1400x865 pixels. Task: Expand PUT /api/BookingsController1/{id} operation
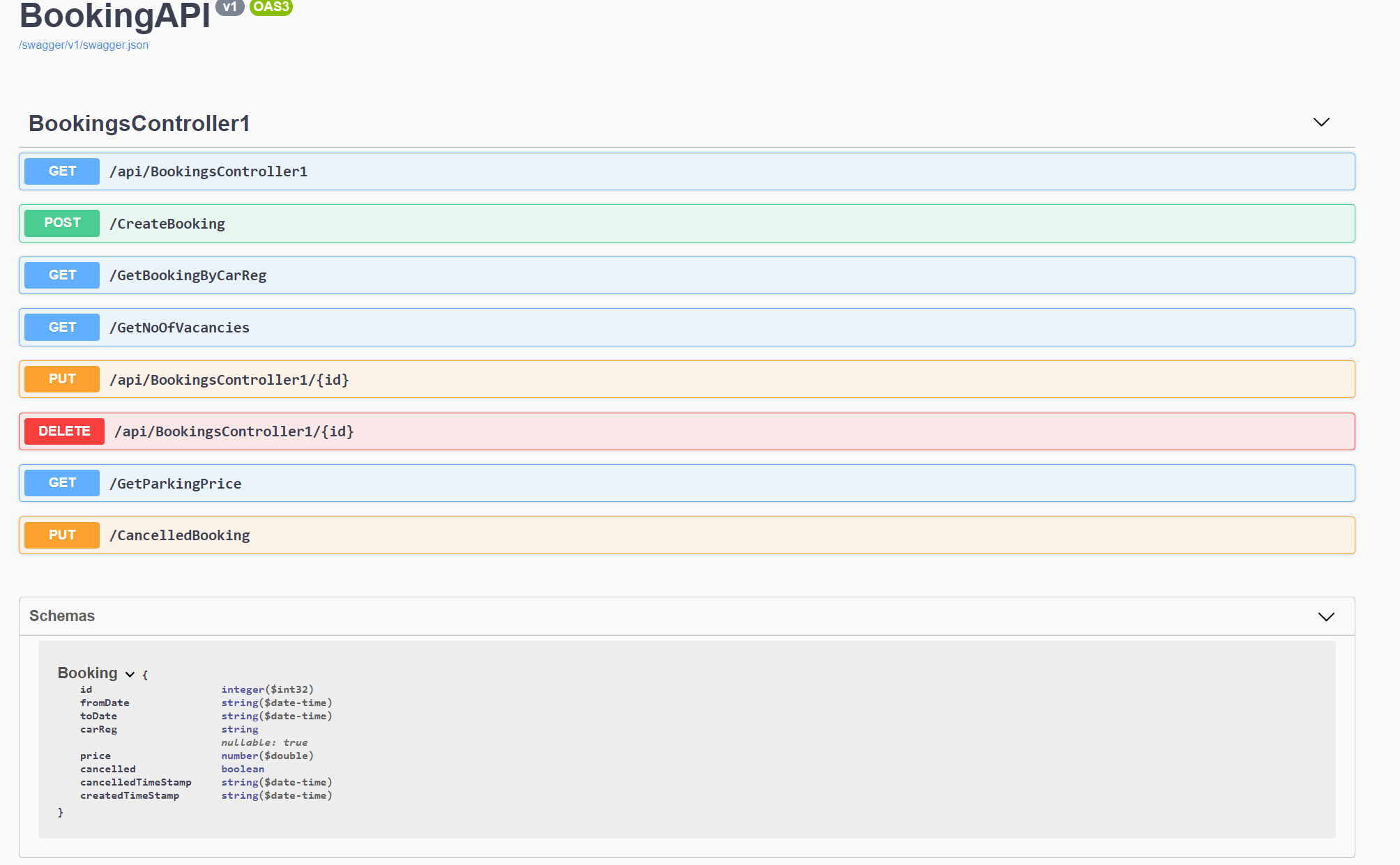tap(687, 379)
